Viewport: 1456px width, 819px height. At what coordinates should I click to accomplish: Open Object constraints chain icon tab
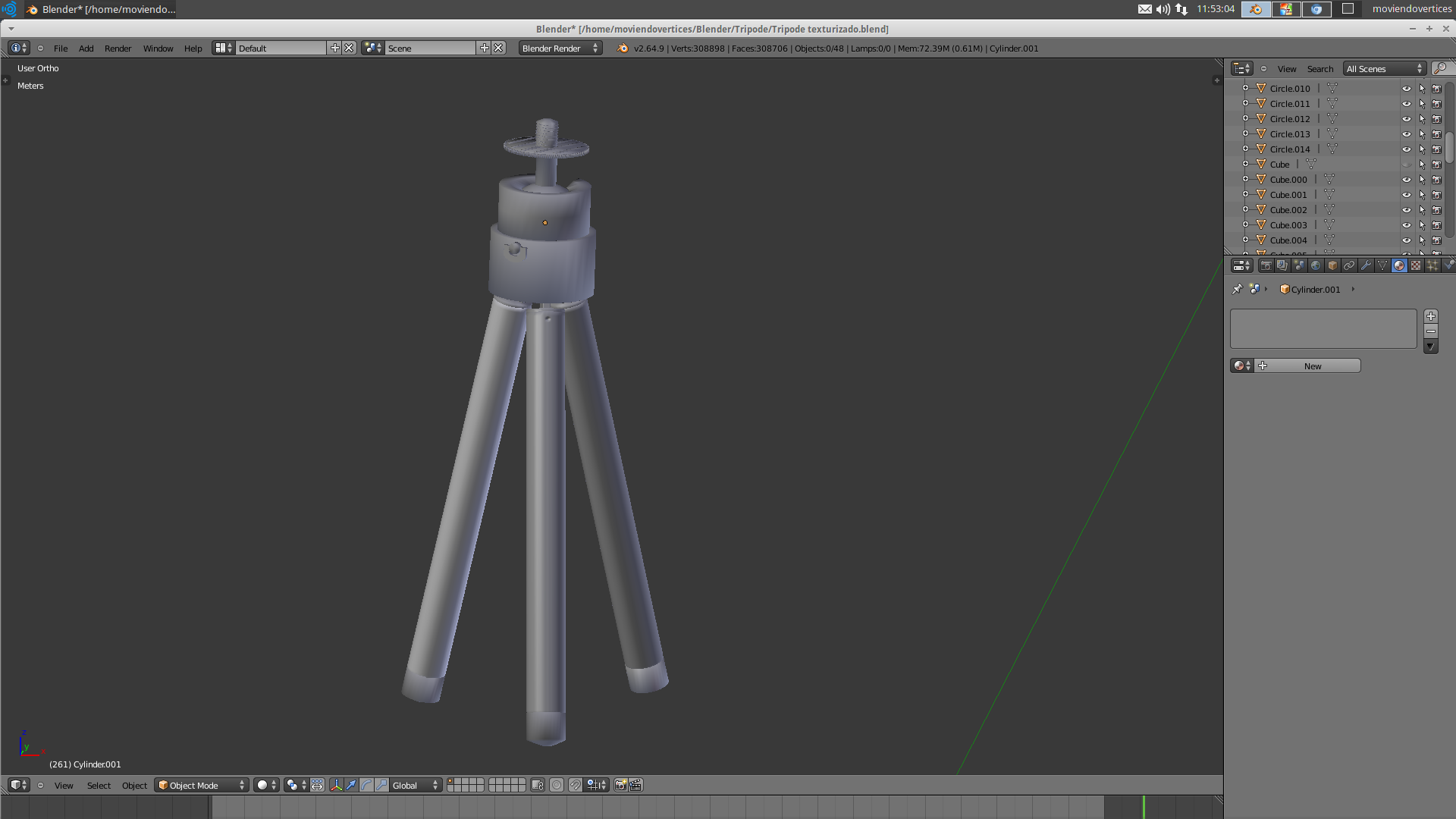pyautogui.click(x=1349, y=265)
